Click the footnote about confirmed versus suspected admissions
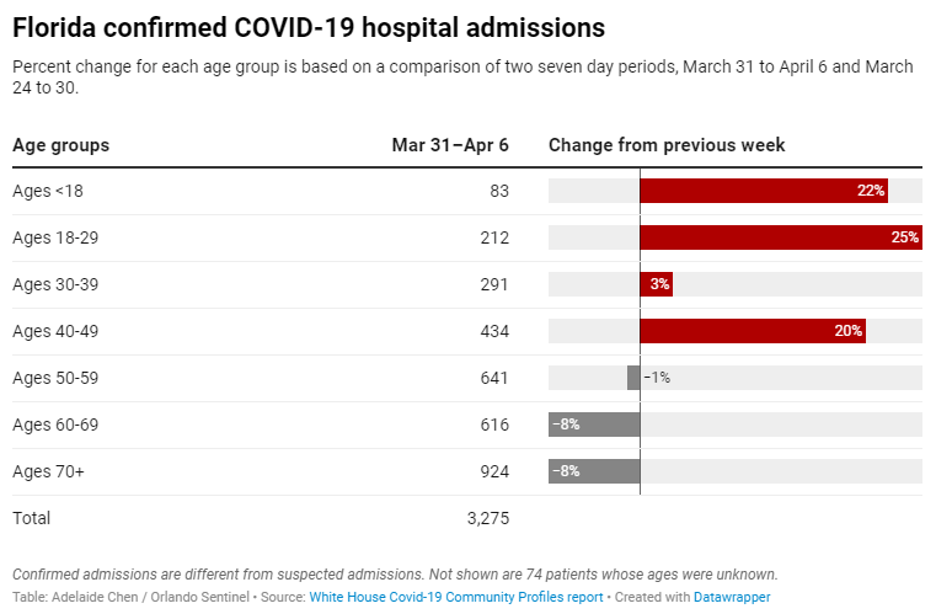This screenshot has height=614, width=936. (x=395, y=575)
